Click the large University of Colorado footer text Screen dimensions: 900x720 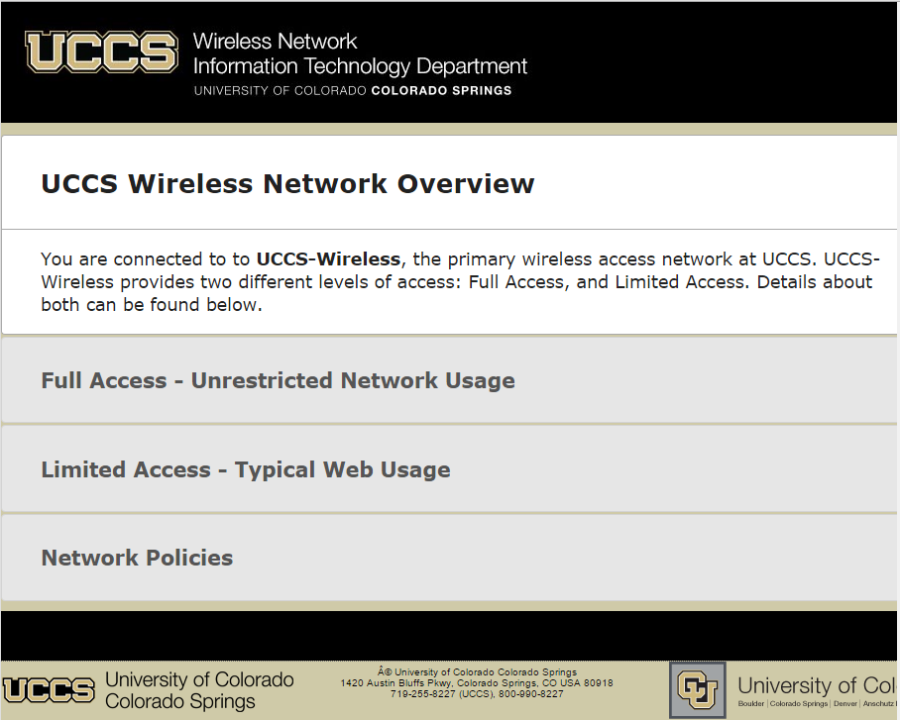tap(817, 686)
